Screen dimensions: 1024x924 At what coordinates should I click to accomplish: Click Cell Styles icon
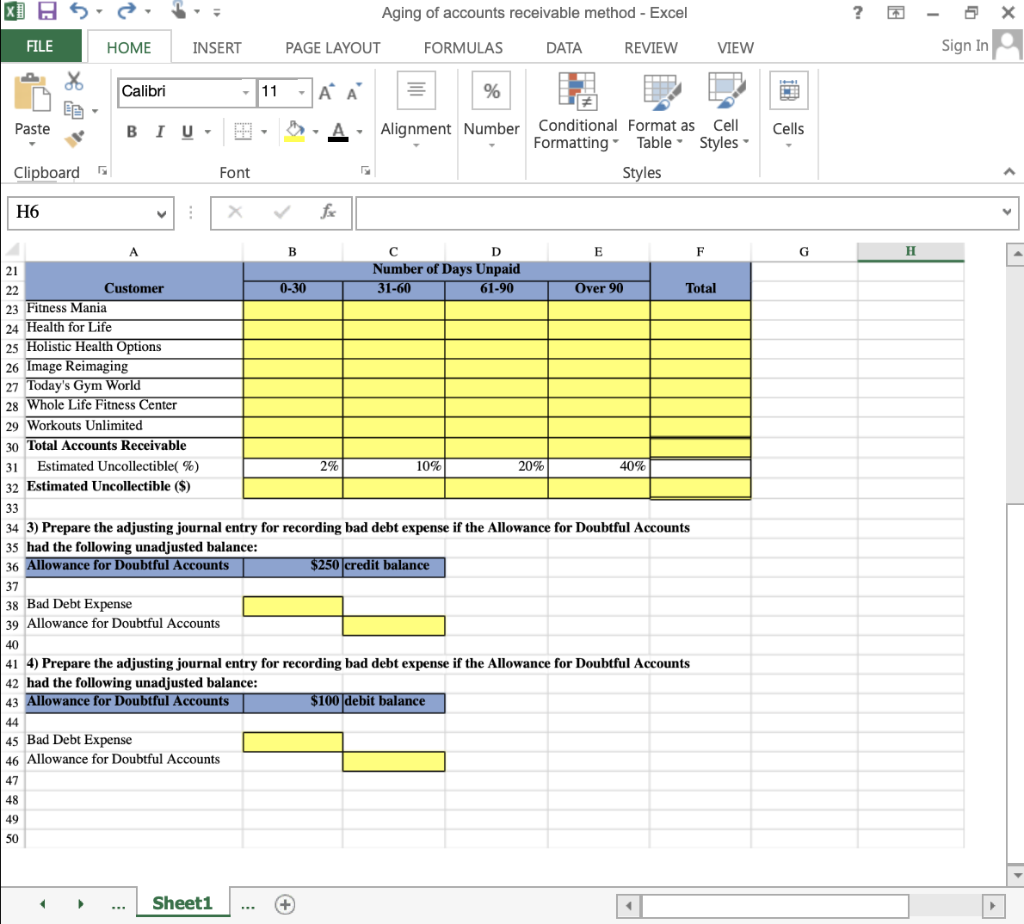tap(726, 91)
